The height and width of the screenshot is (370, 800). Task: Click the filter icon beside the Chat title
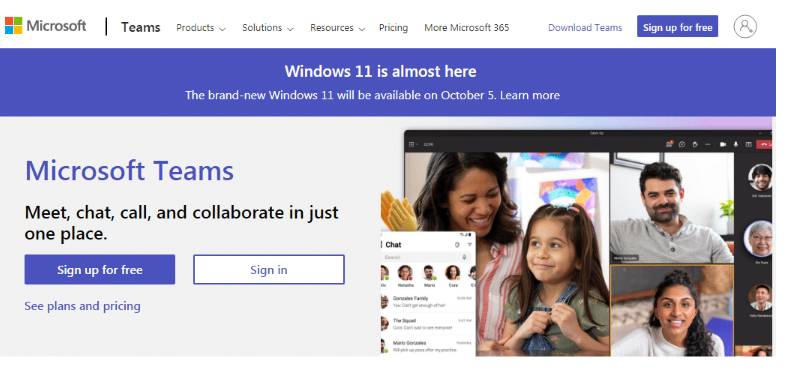click(x=470, y=244)
